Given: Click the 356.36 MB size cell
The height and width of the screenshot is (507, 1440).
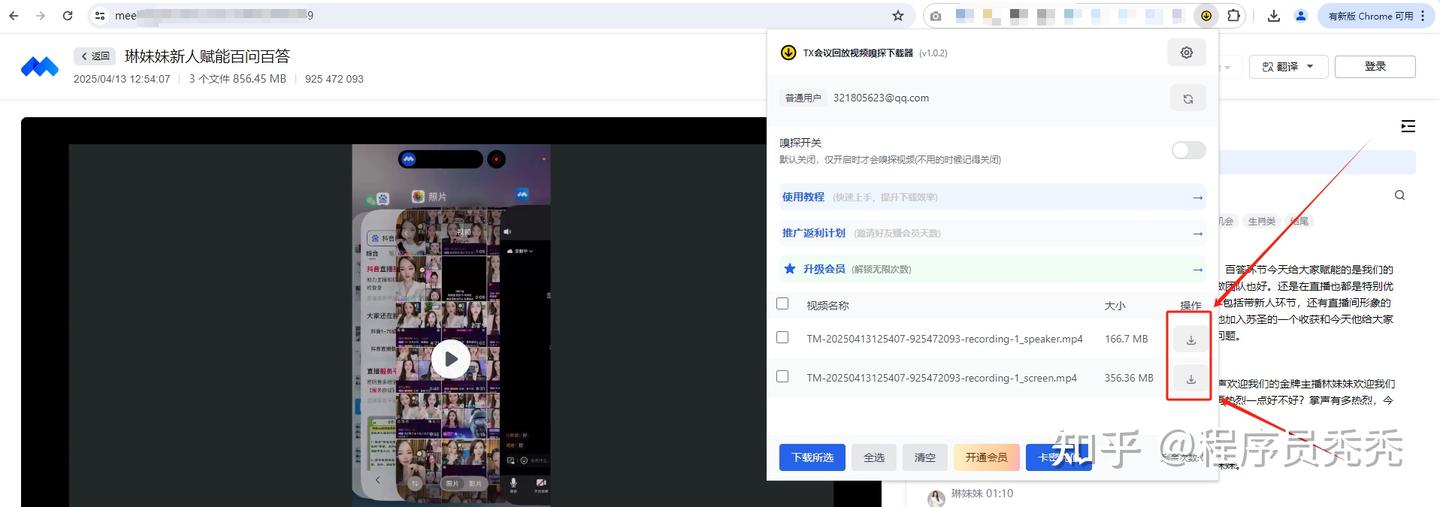Looking at the screenshot, I should click(x=1129, y=378).
